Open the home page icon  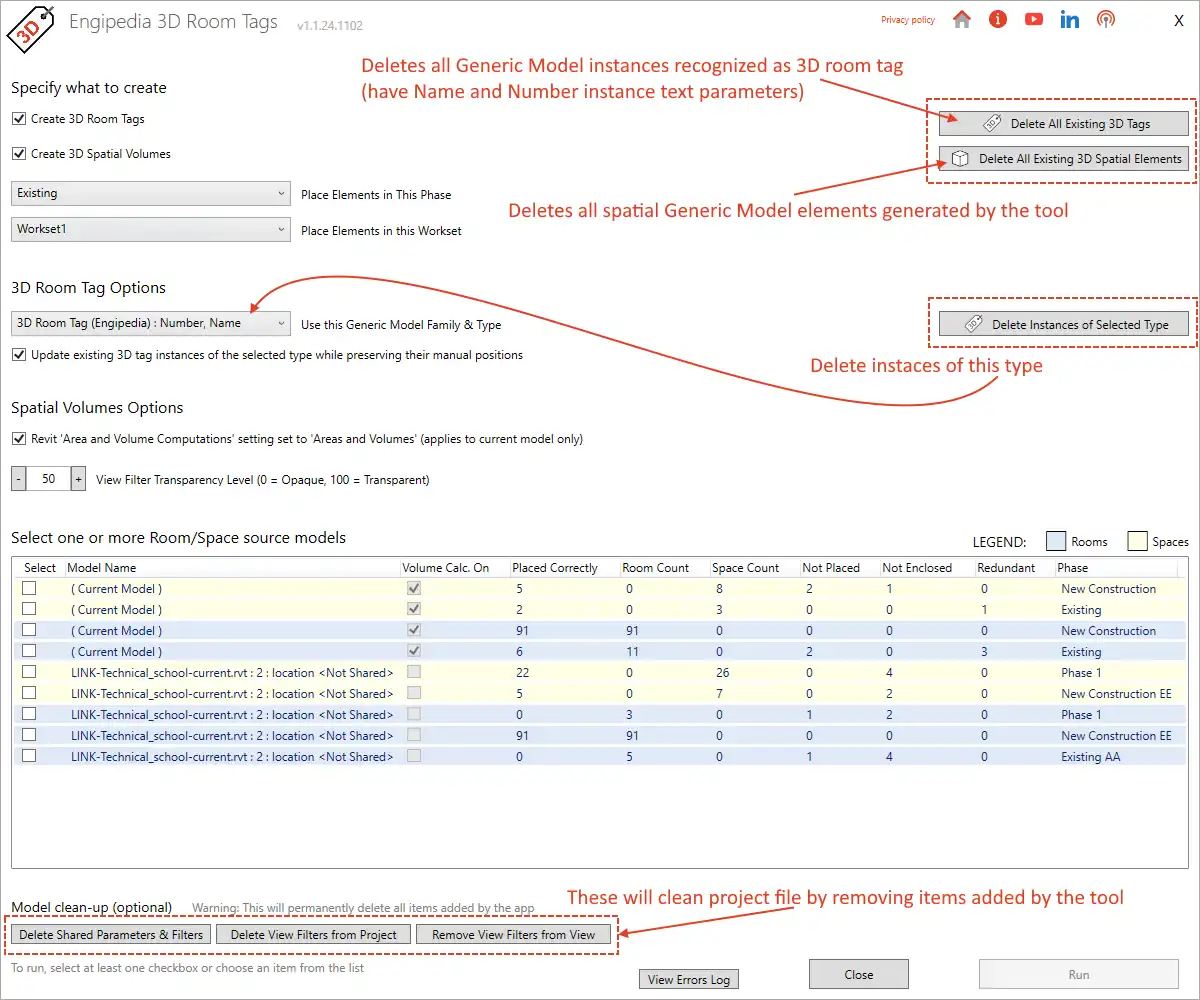pyautogui.click(x=962, y=20)
